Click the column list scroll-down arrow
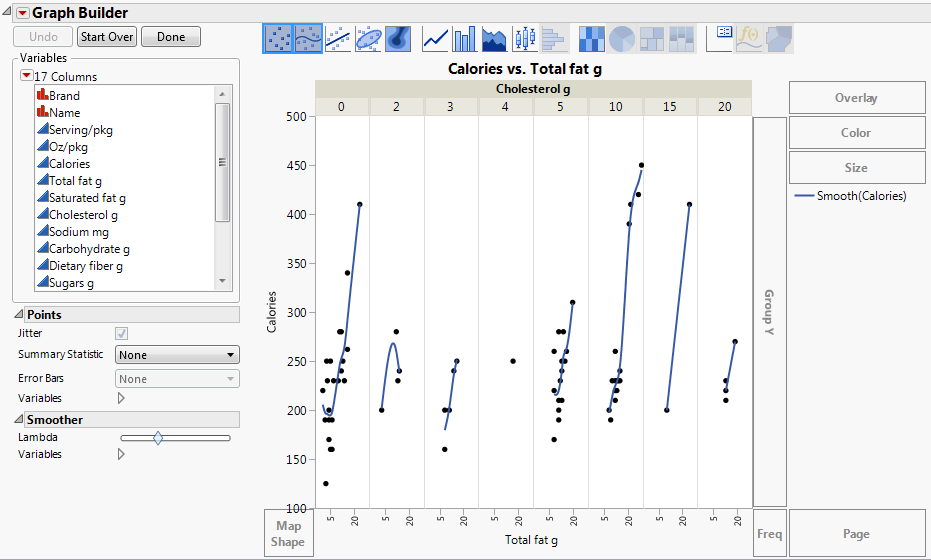 (x=223, y=281)
